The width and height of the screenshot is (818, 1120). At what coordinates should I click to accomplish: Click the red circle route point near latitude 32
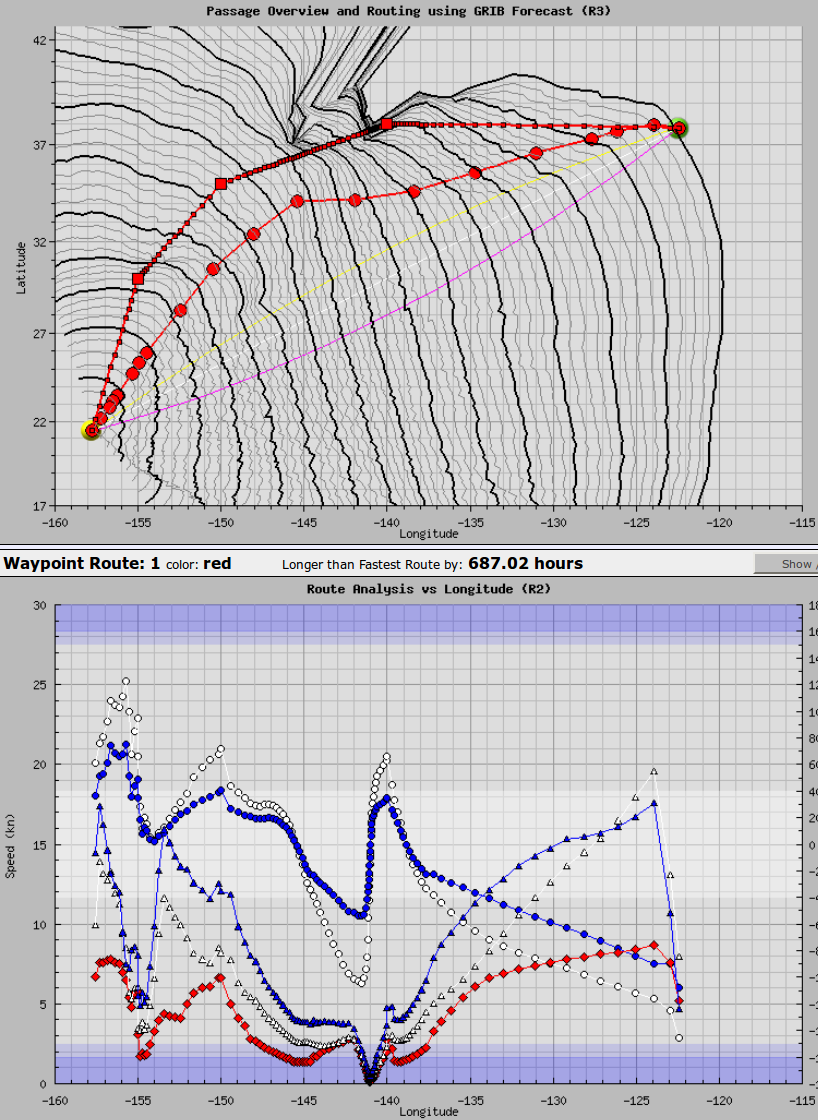pos(253,234)
